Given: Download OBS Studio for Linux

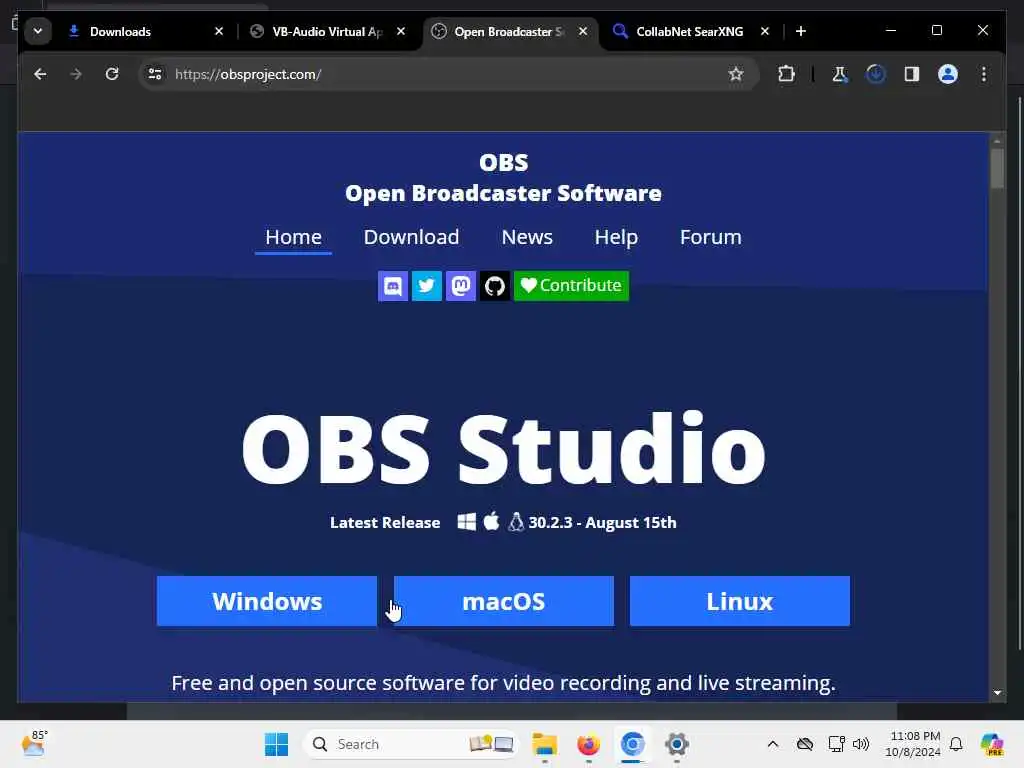Looking at the screenshot, I should click(739, 601).
